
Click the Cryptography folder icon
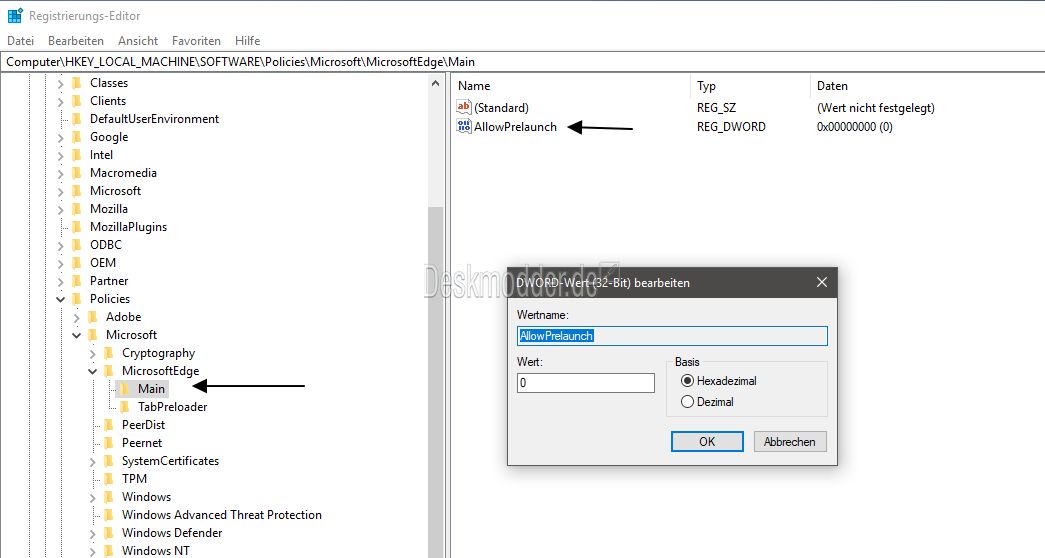[109, 353]
